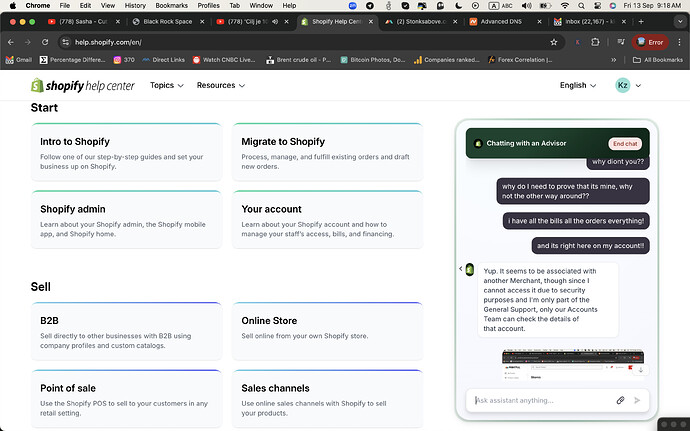Open the Bookmarks menu
690x431 pixels.
click(172, 6)
